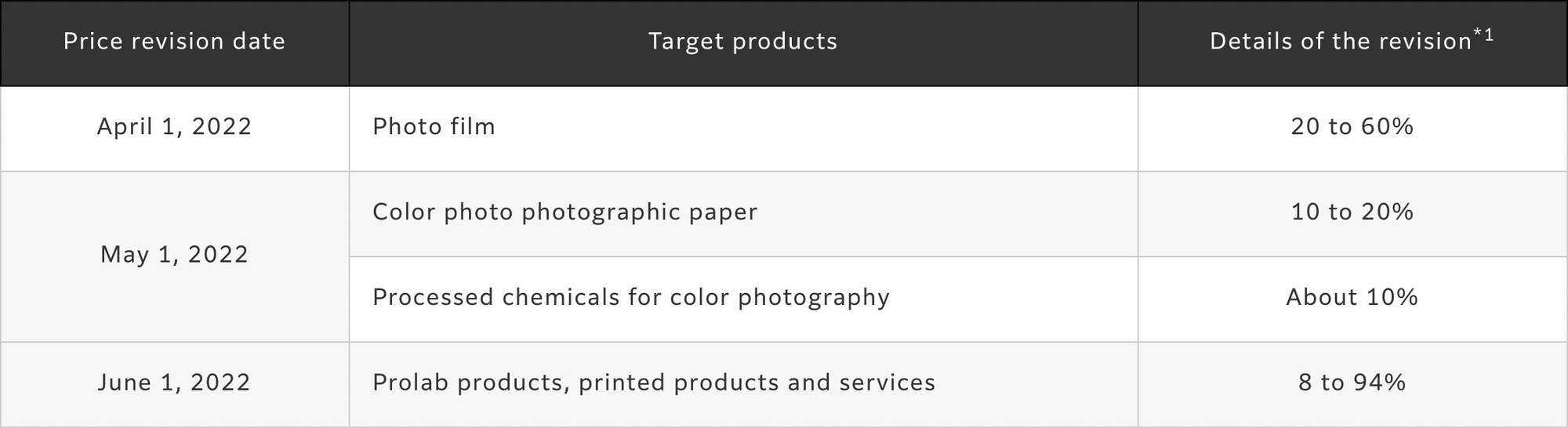Click the "Photo film" product cell
The width and height of the screenshot is (1568, 428).
point(434,127)
